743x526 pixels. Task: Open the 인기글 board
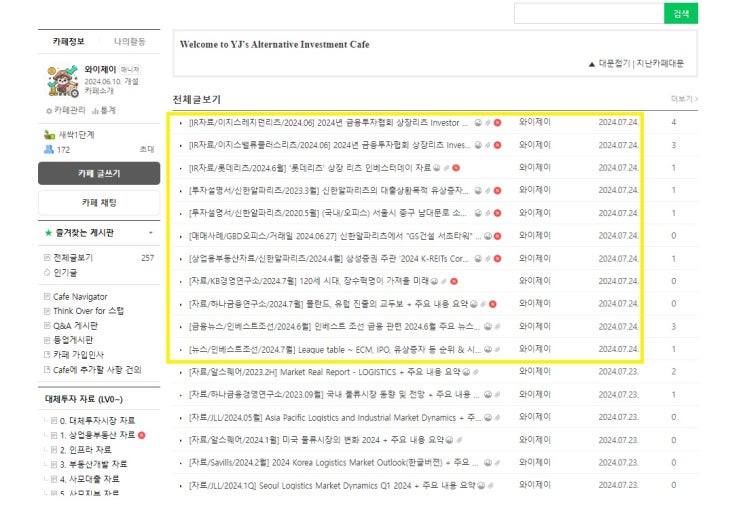65,272
